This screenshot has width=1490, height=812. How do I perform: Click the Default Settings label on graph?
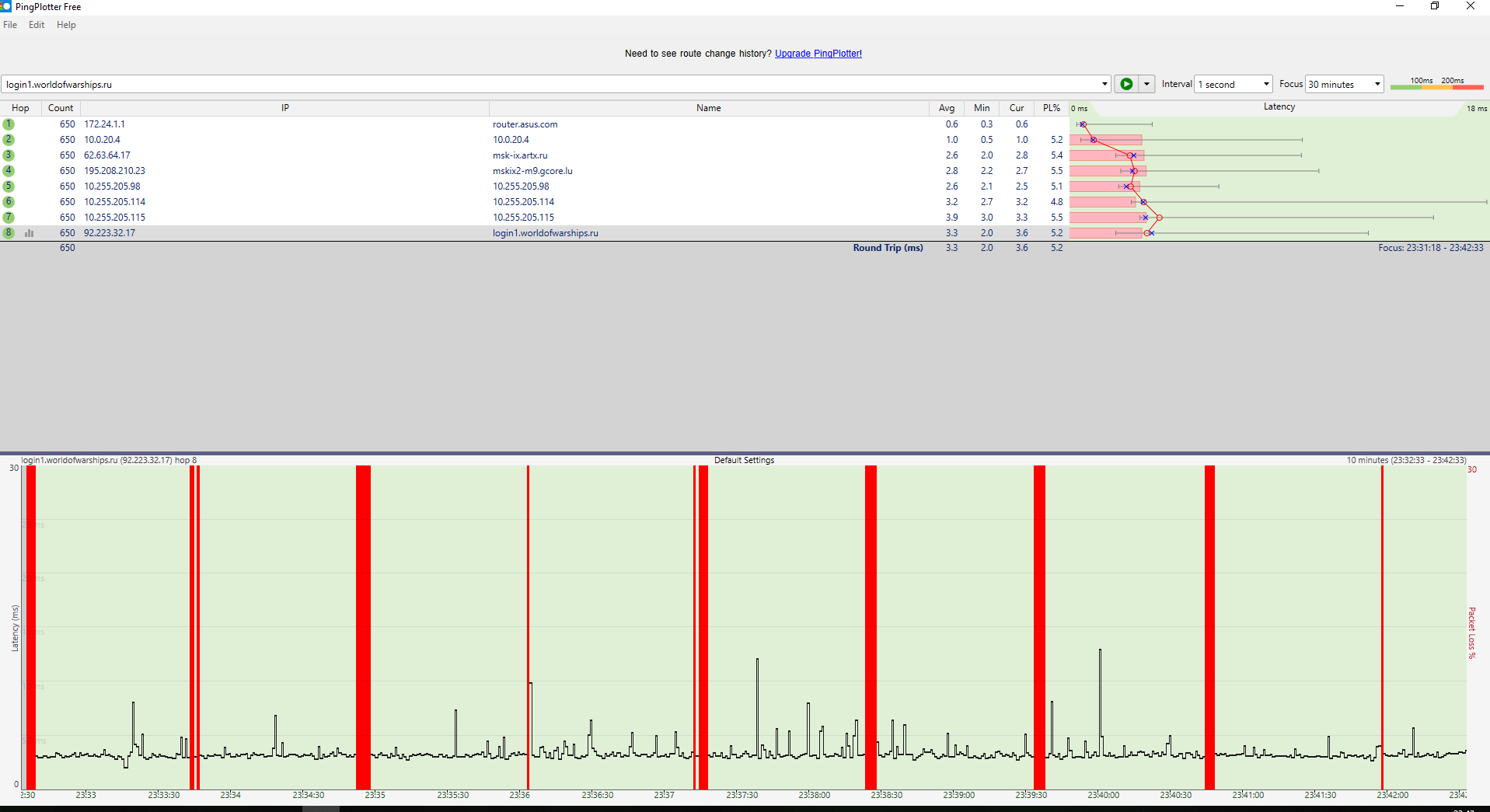[744, 460]
